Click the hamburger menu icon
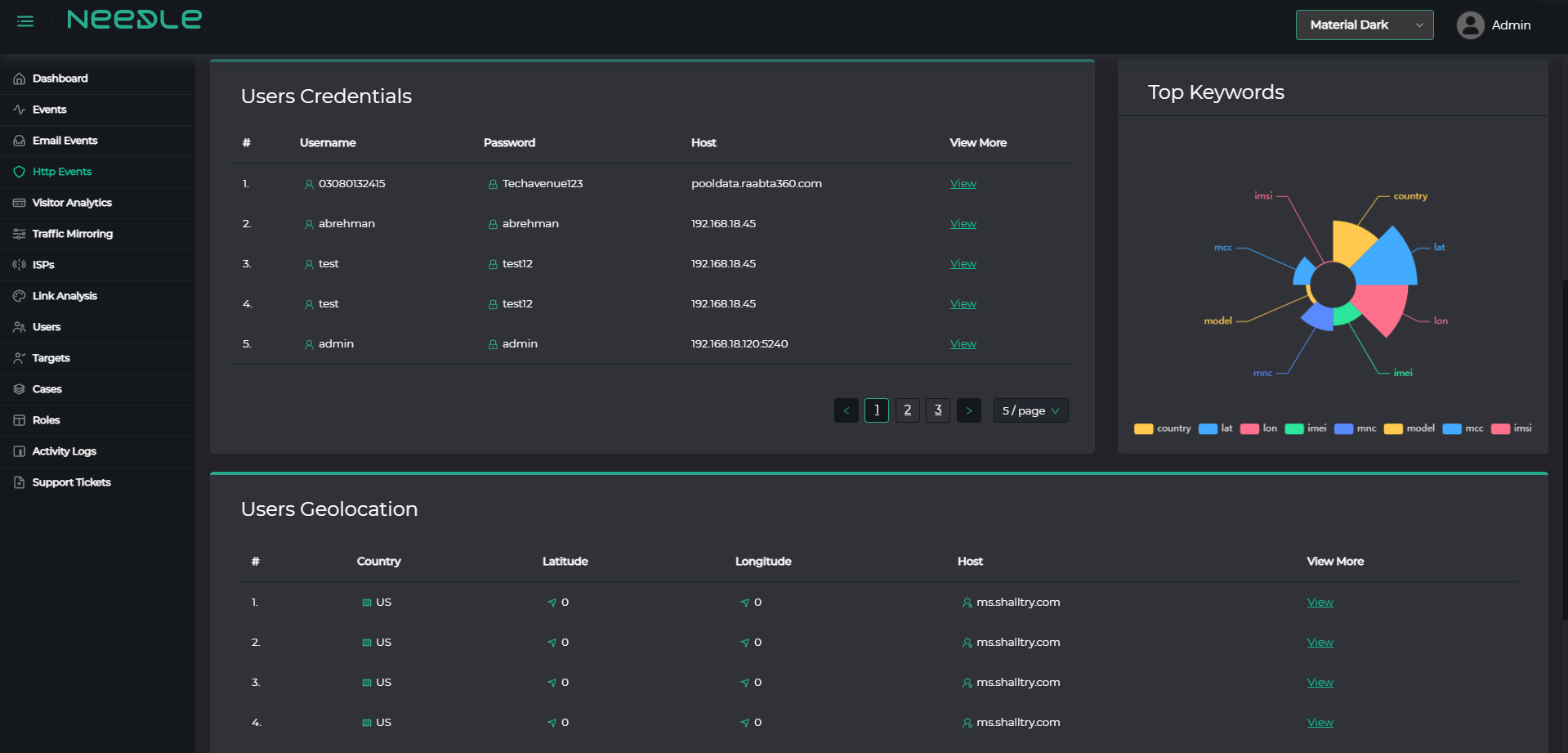Image resolution: width=1568 pixels, height=753 pixels. coord(25,21)
